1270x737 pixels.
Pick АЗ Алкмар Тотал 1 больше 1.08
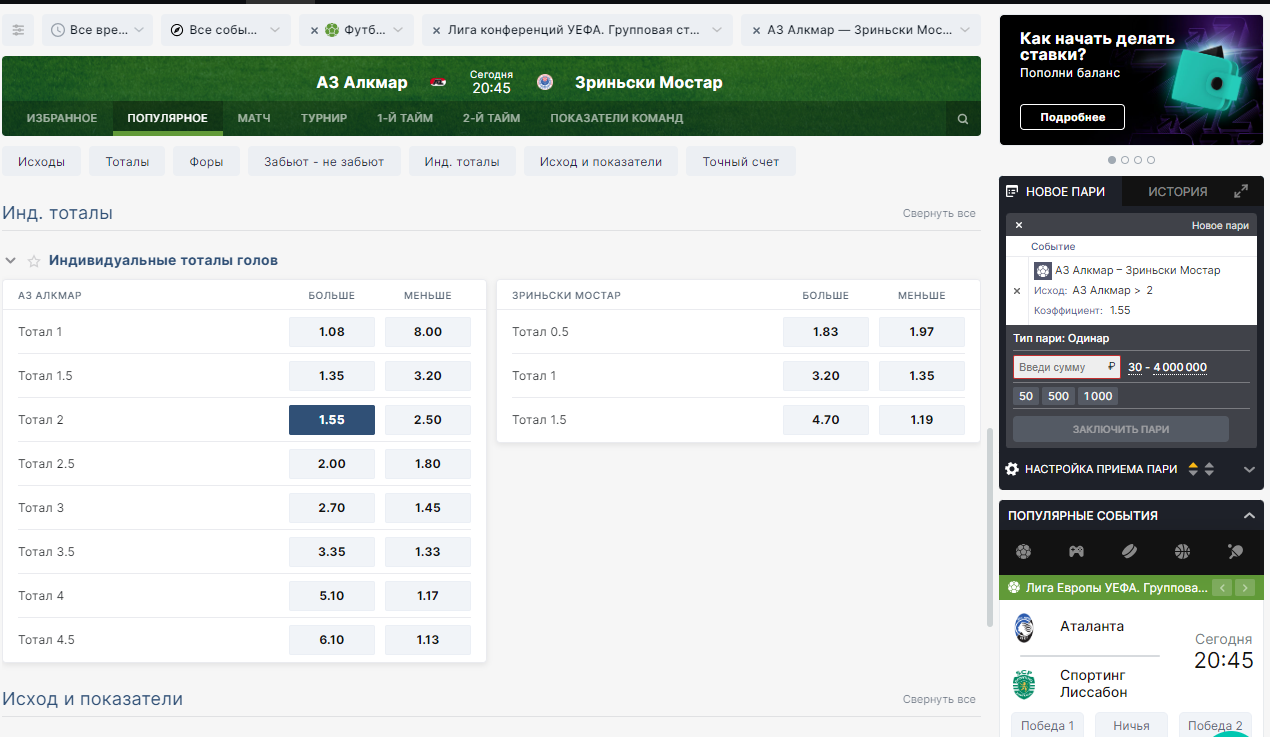332,332
